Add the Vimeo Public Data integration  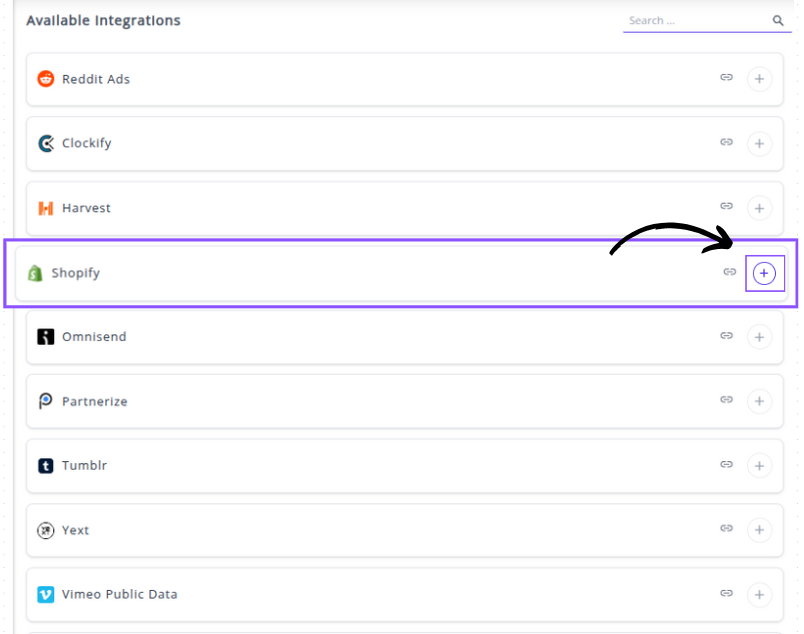[x=759, y=594]
